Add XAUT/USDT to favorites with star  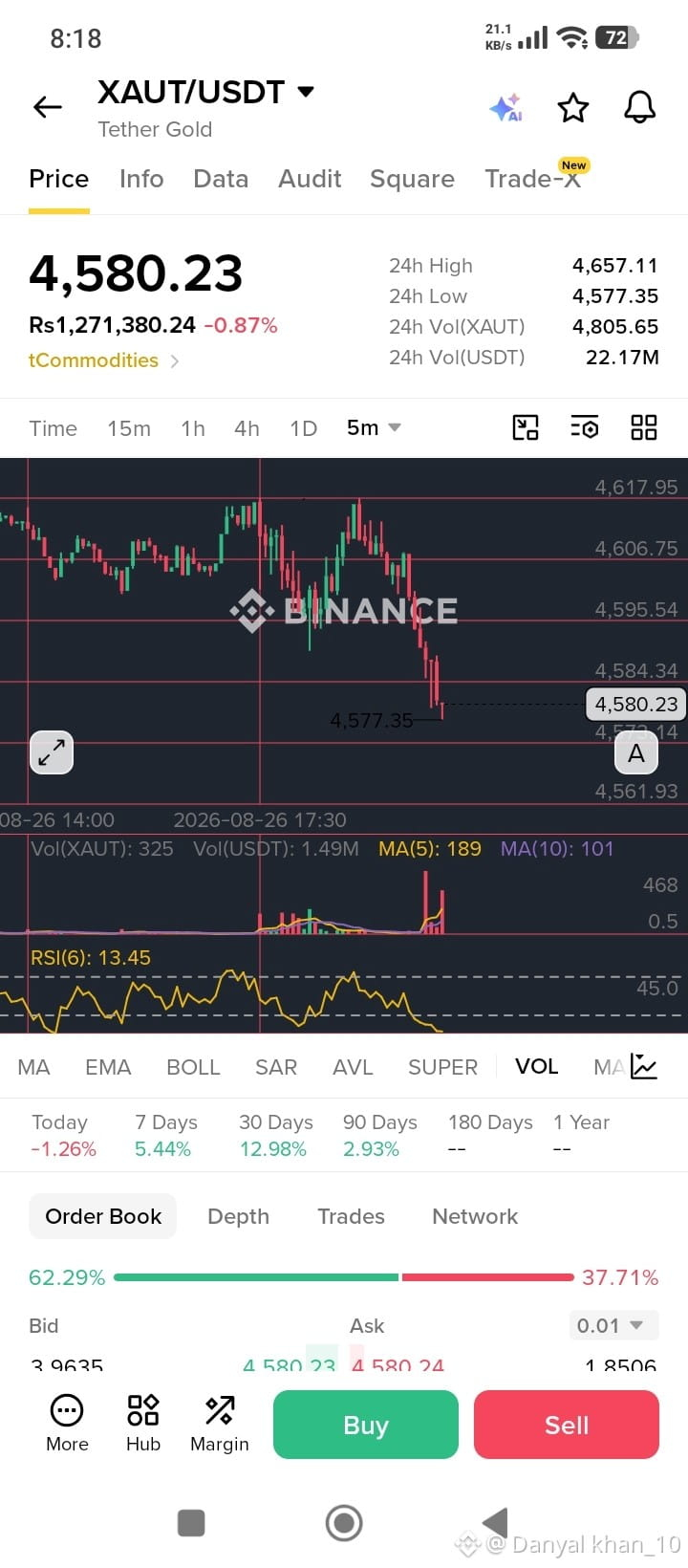(x=573, y=108)
